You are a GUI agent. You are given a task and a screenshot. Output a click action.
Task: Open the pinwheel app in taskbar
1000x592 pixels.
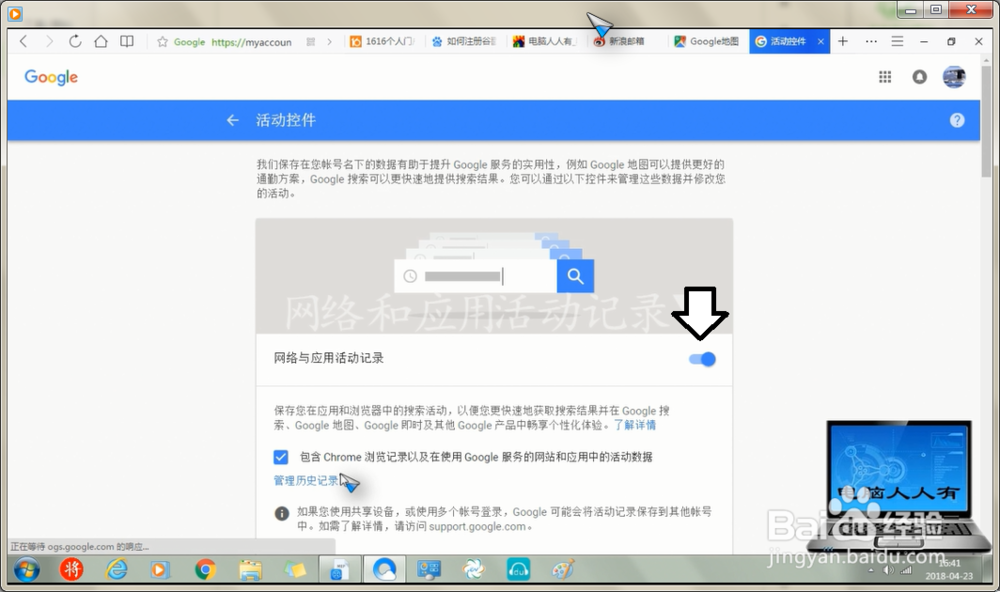[473, 570]
